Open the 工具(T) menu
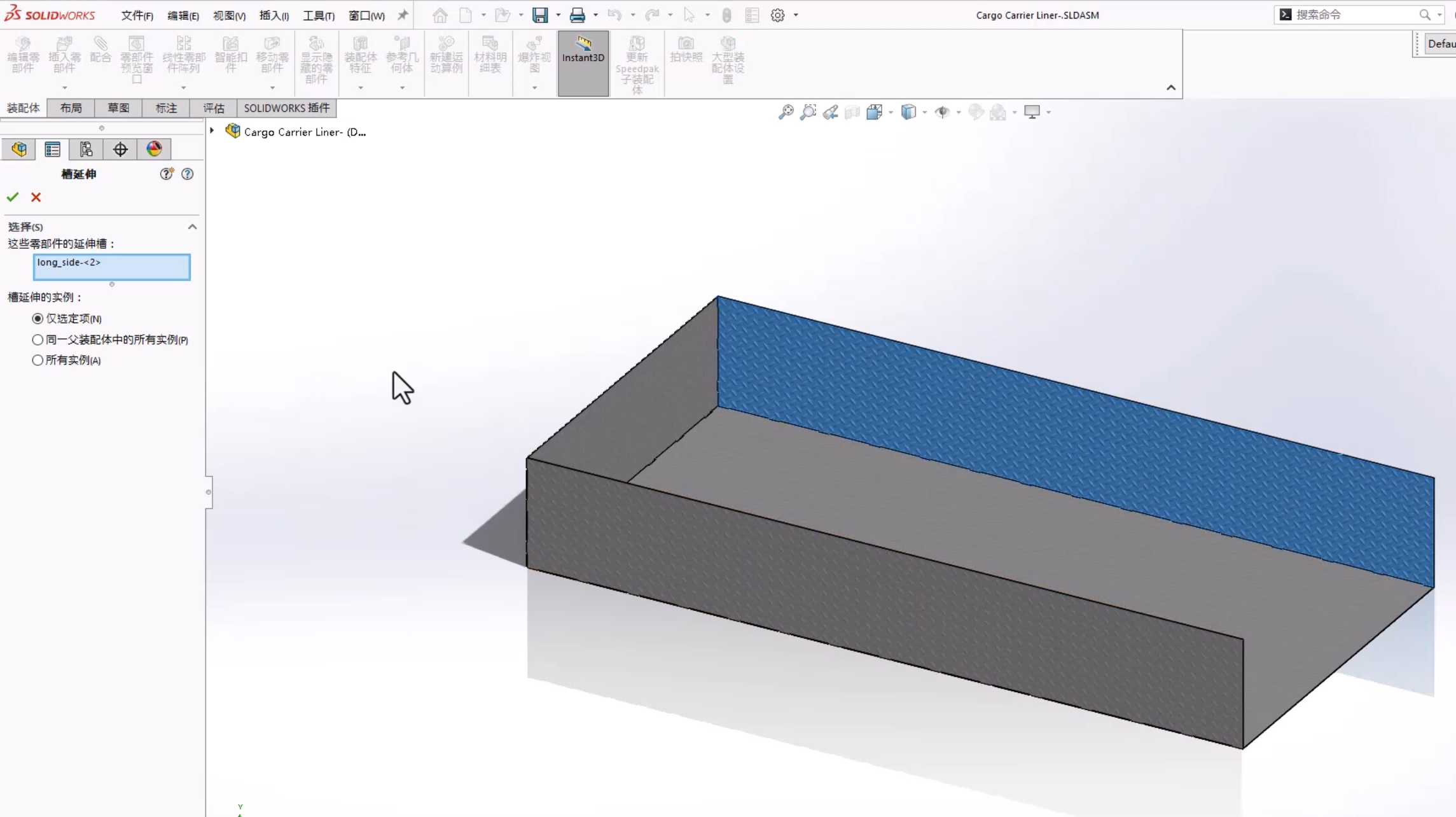 [x=319, y=15]
